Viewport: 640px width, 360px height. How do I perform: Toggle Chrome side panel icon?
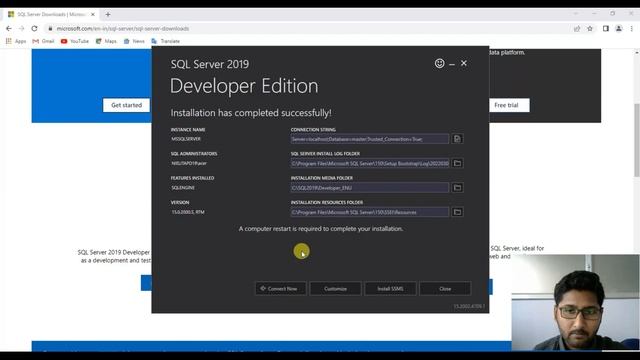point(606,29)
